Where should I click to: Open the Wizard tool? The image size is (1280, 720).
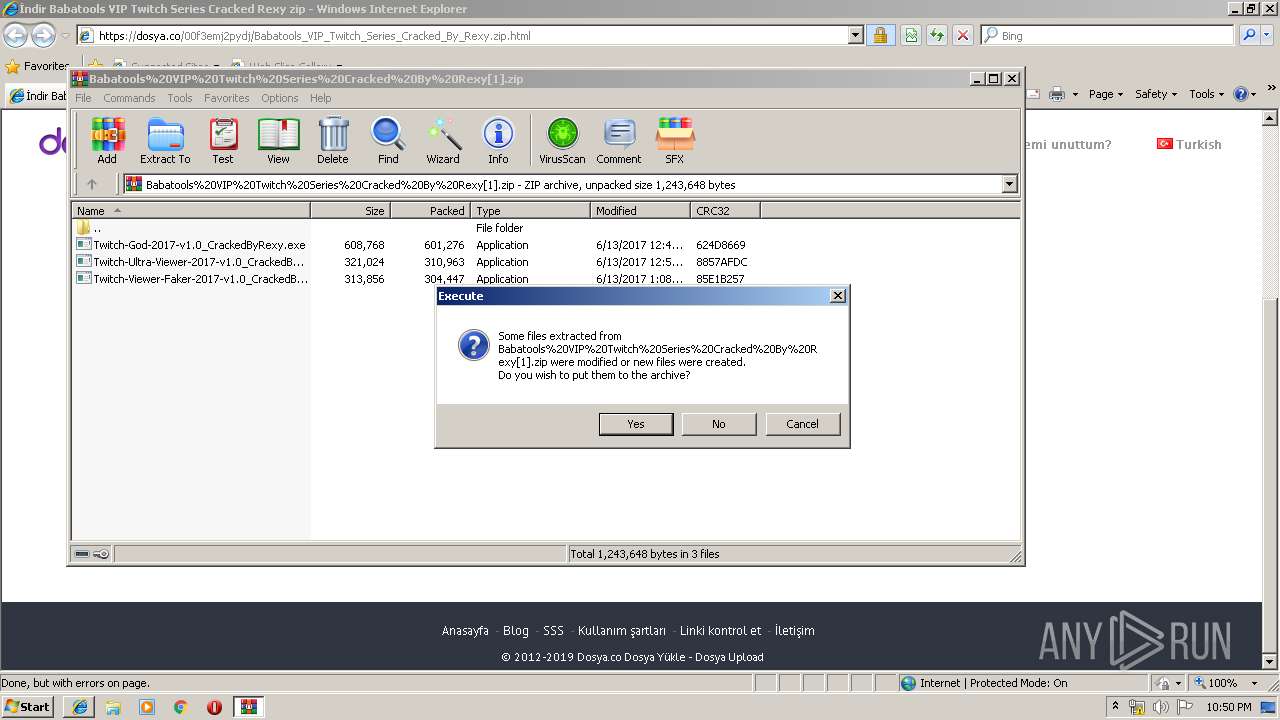pos(443,140)
